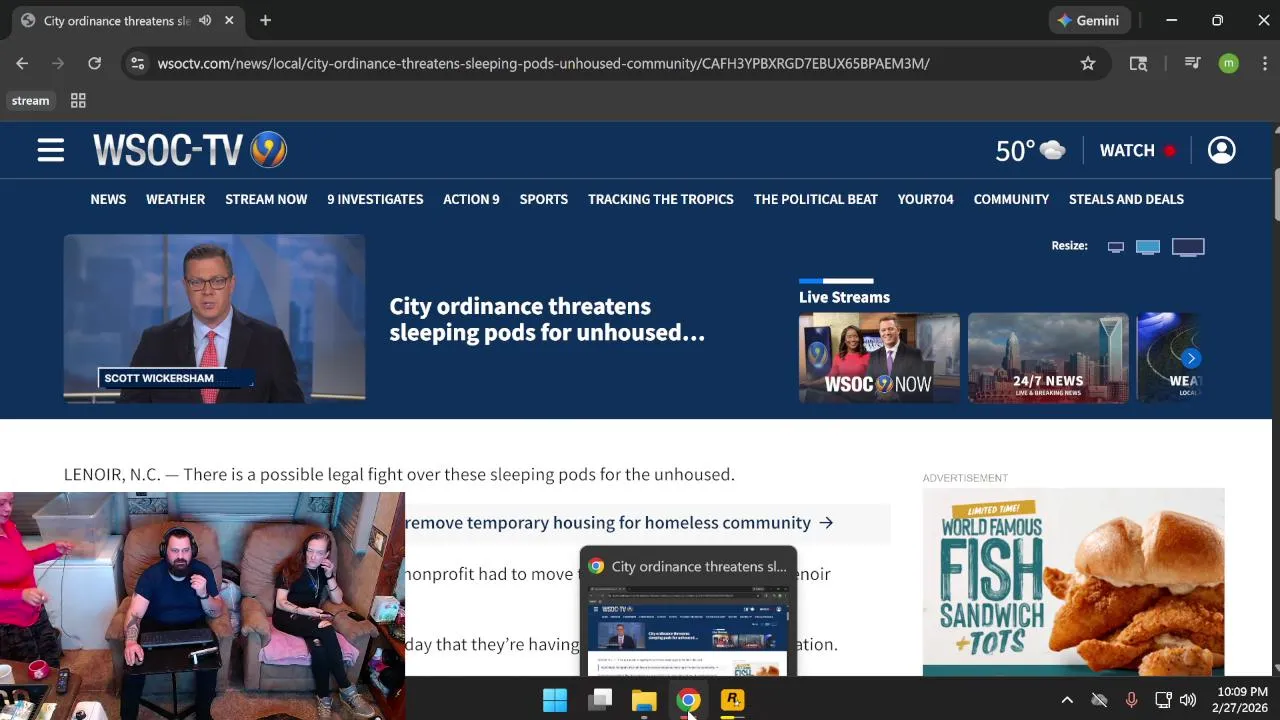Click the fish sandwich advertisement

pyautogui.click(x=1074, y=582)
